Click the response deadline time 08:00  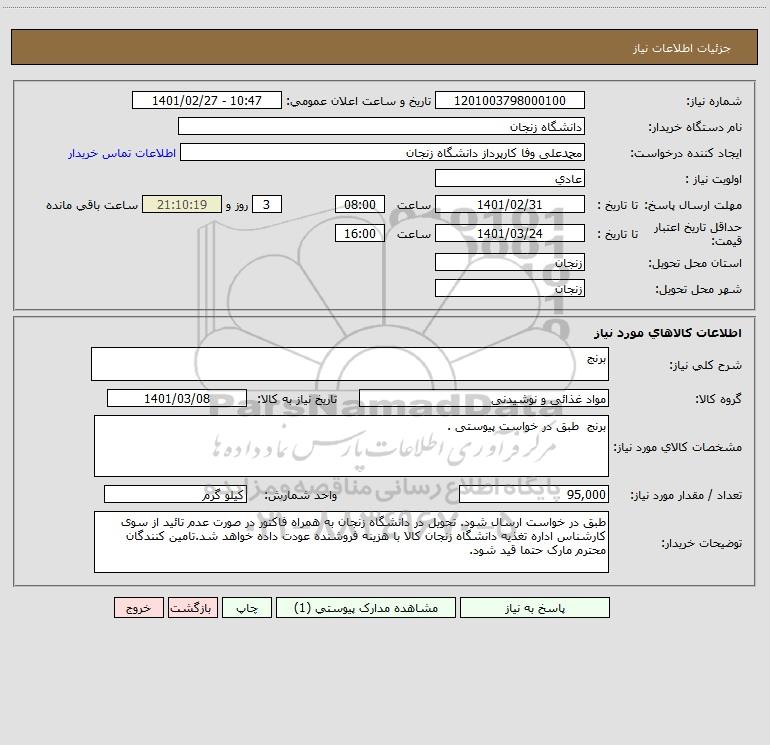pos(360,204)
